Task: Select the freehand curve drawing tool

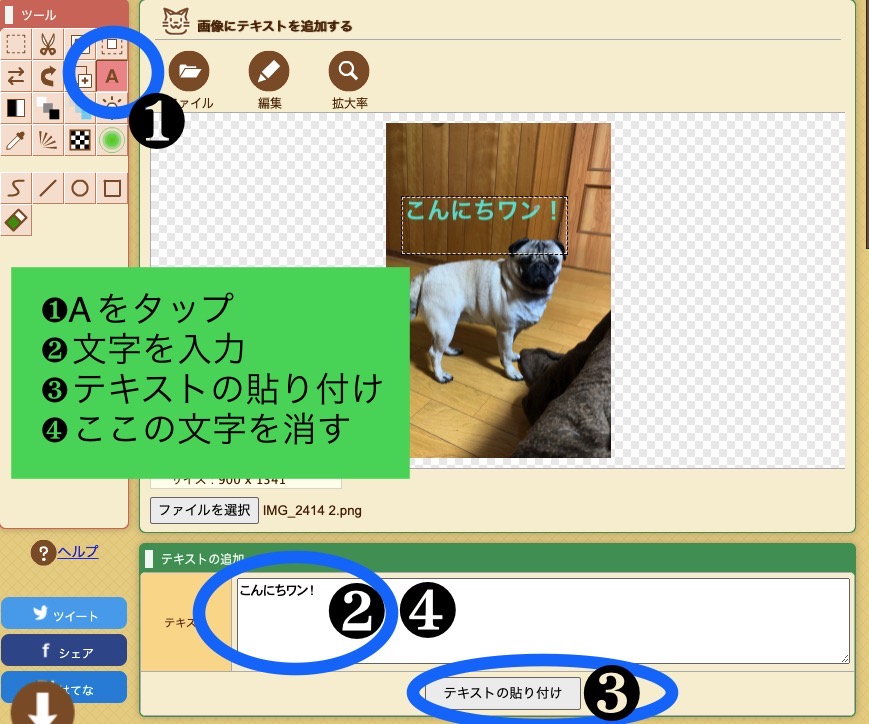Action: [16, 188]
